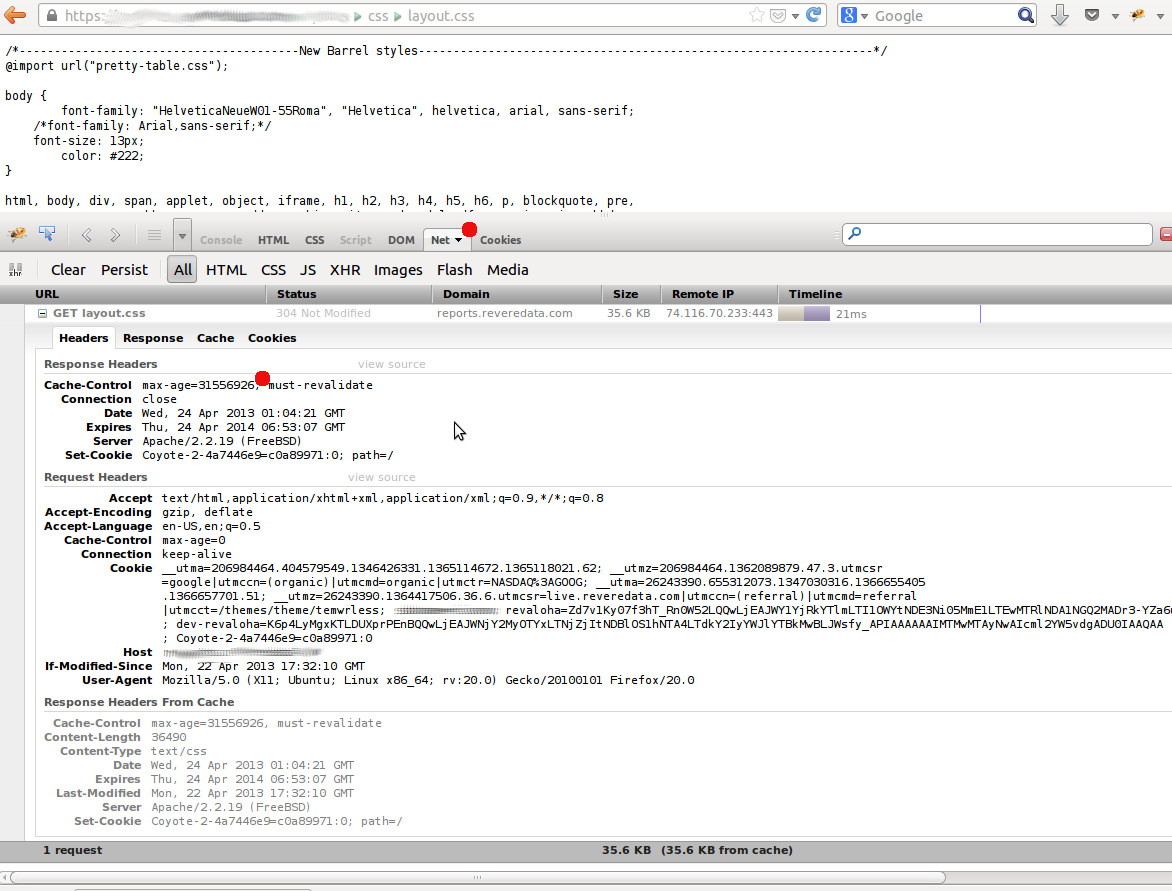Open the Downloads arrow icon
The height and width of the screenshot is (891, 1172).
[1059, 14]
